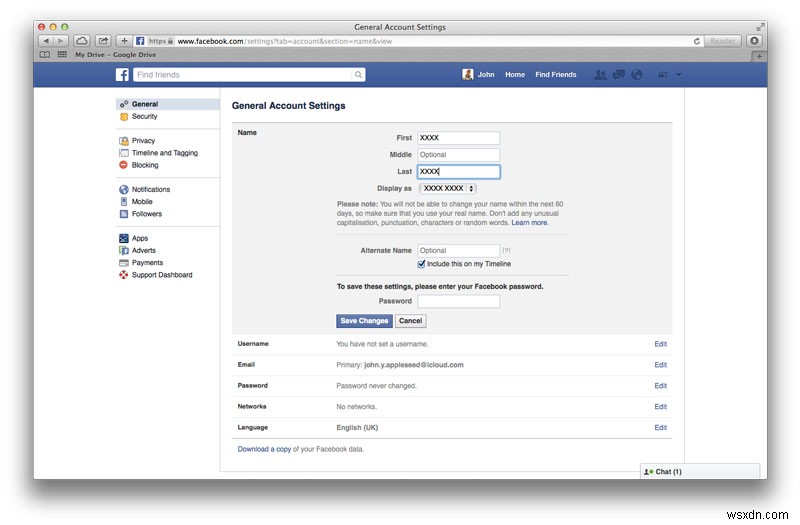Edit the Email row

pos(660,365)
